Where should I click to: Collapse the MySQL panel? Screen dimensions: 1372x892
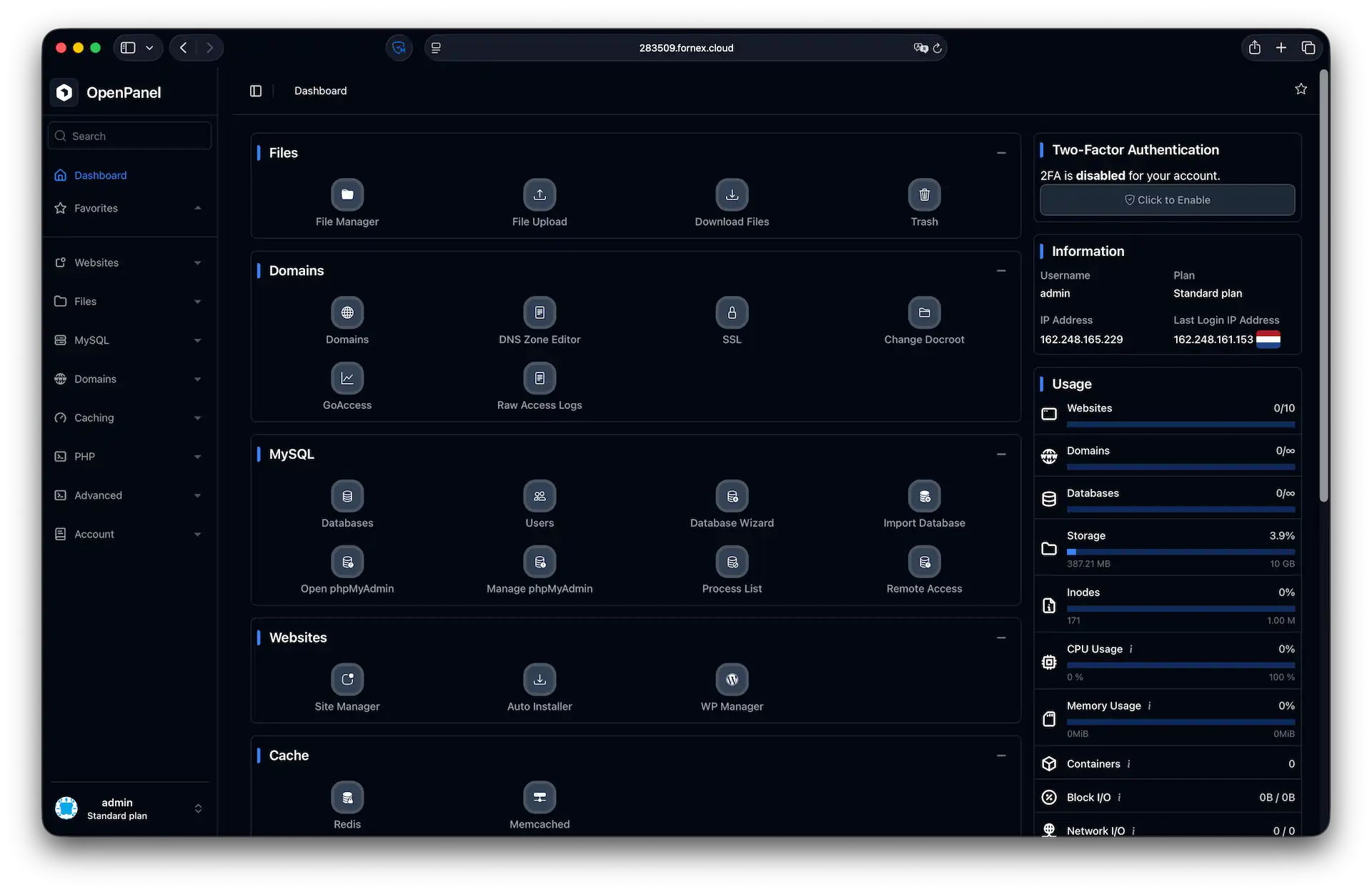1000,454
